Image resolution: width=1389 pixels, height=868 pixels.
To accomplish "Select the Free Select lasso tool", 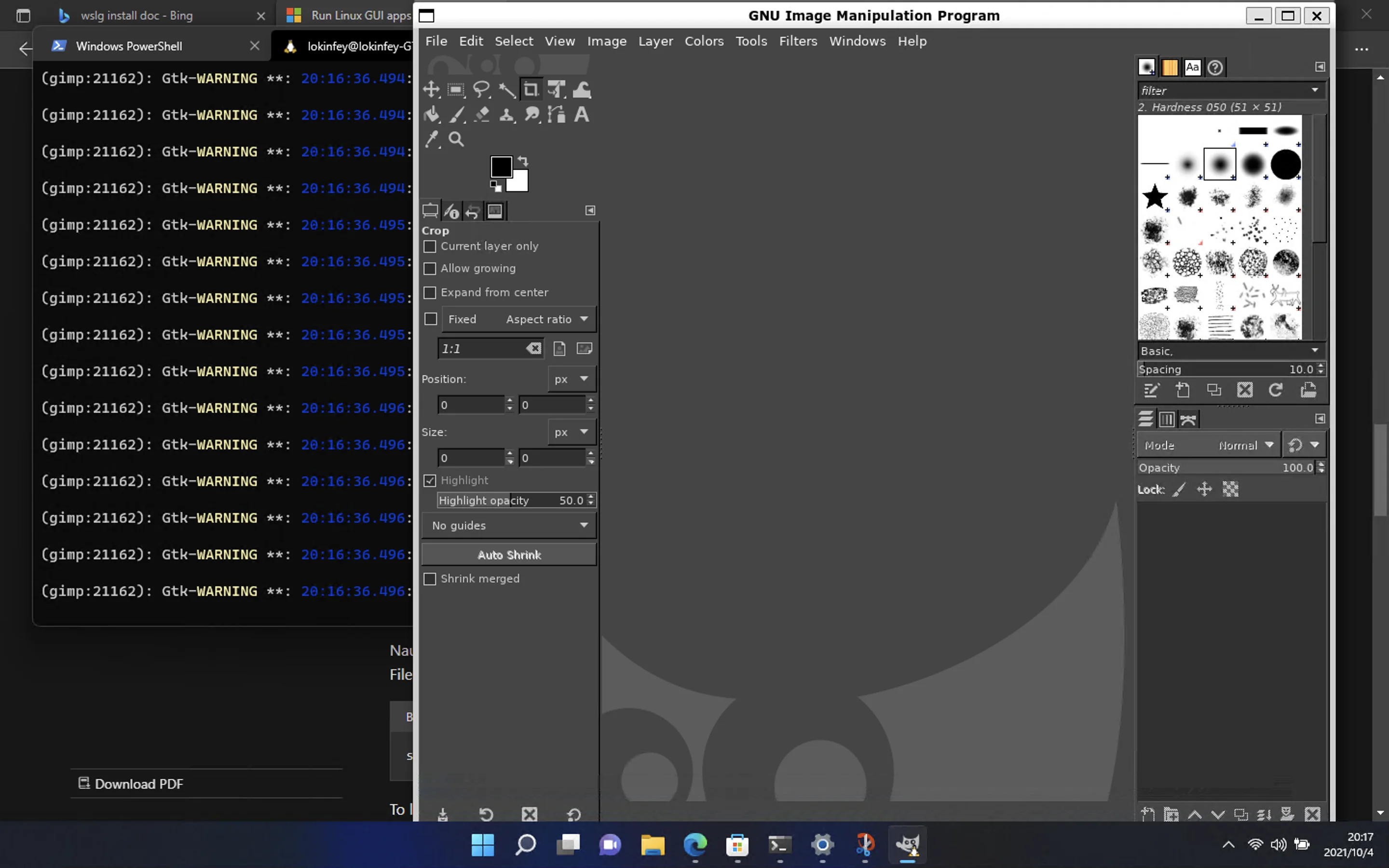I will (x=481, y=90).
